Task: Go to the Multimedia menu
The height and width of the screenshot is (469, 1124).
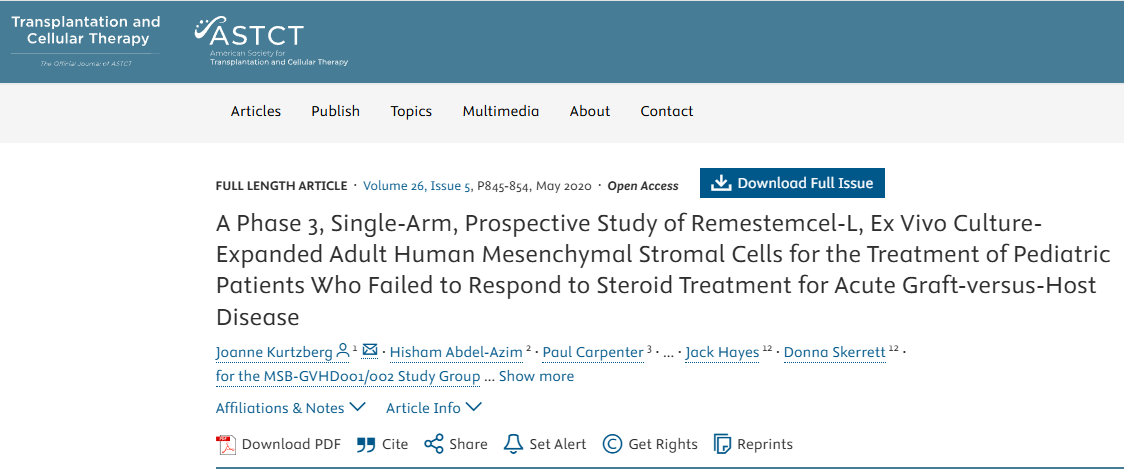Action: coord(500,112)
